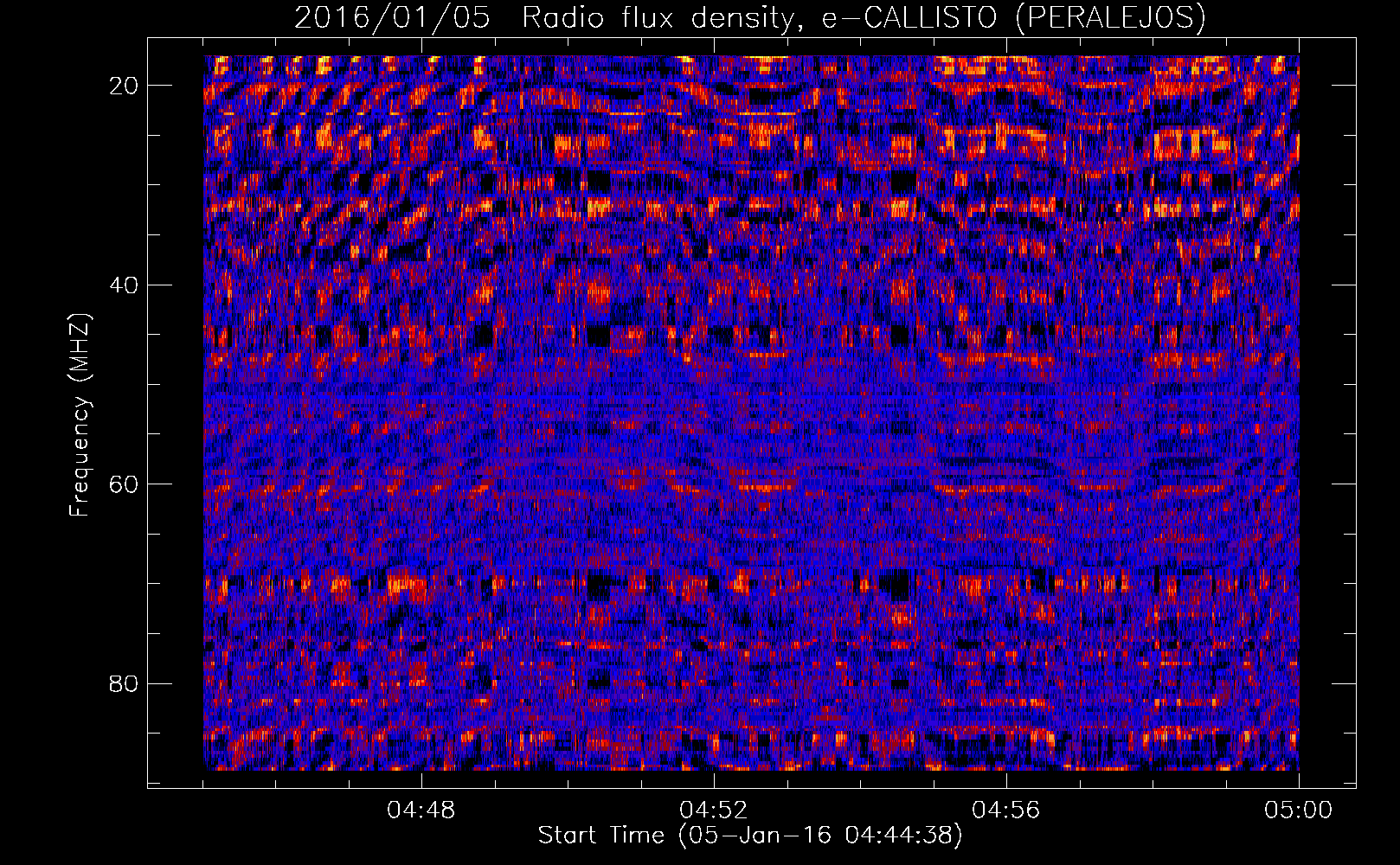This screenshot has height=865, width=1400.
Task: Click the "40" frequency tick label
Action: click(125, 285)
